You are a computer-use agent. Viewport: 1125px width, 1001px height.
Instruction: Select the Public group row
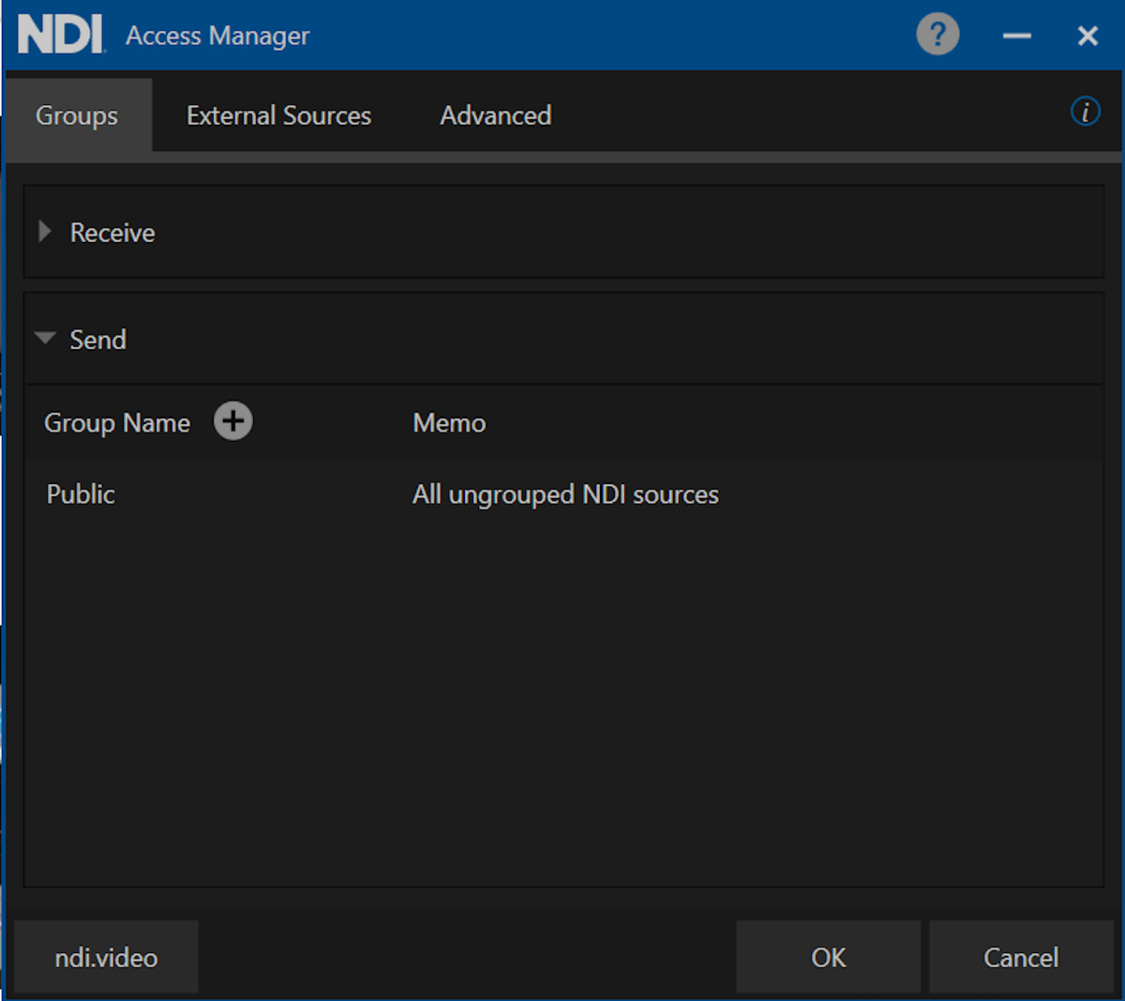81,495
